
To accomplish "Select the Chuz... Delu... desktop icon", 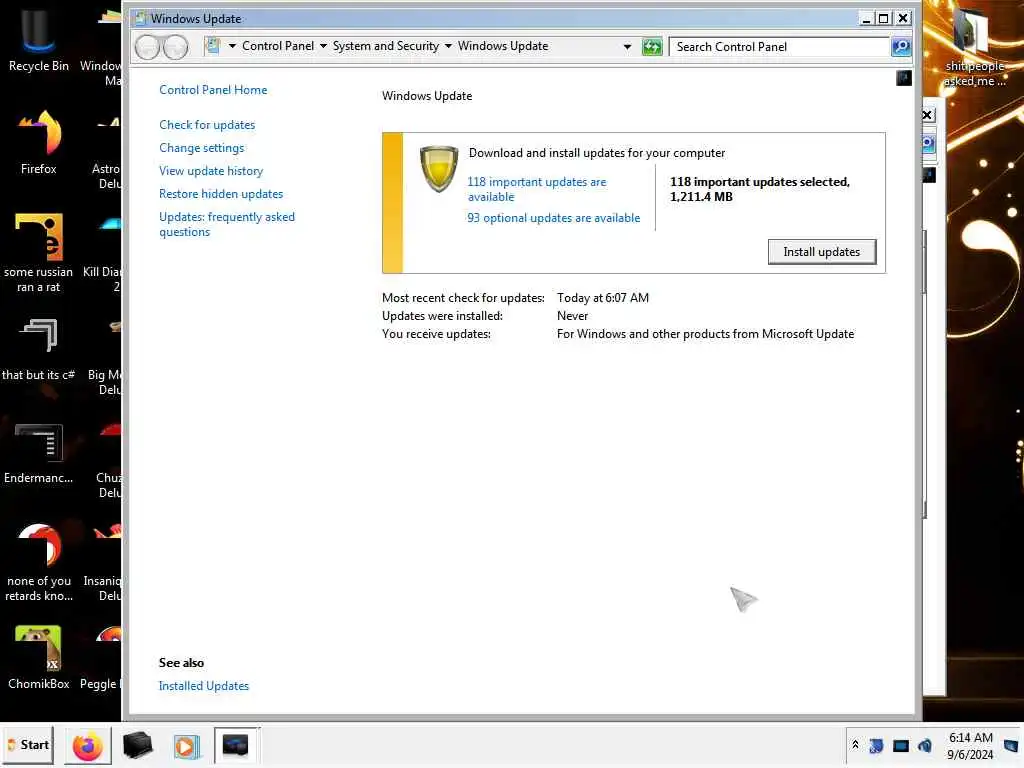I will (x=108, y=458).
